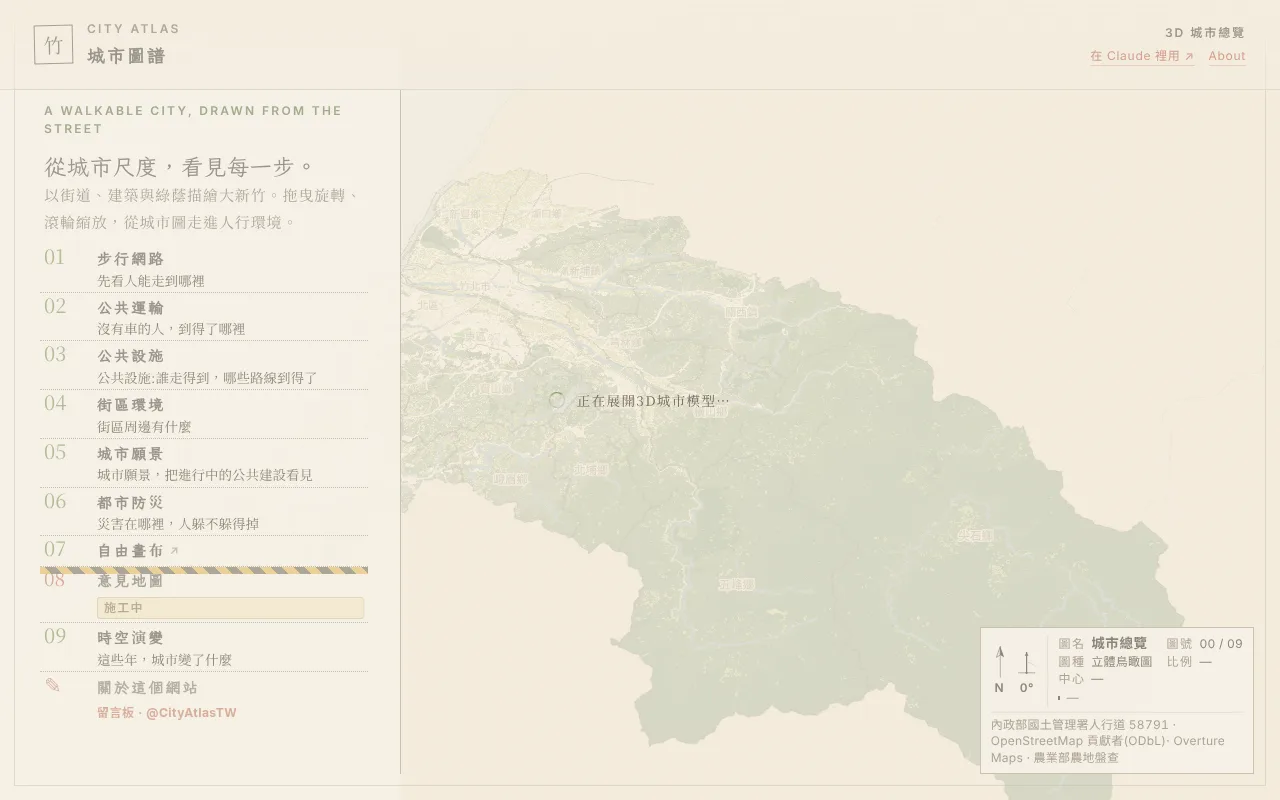Screen dimensions: 1280x800
Task: Open chapter 07 自由畫布
Action: click(x=204, y=551)
